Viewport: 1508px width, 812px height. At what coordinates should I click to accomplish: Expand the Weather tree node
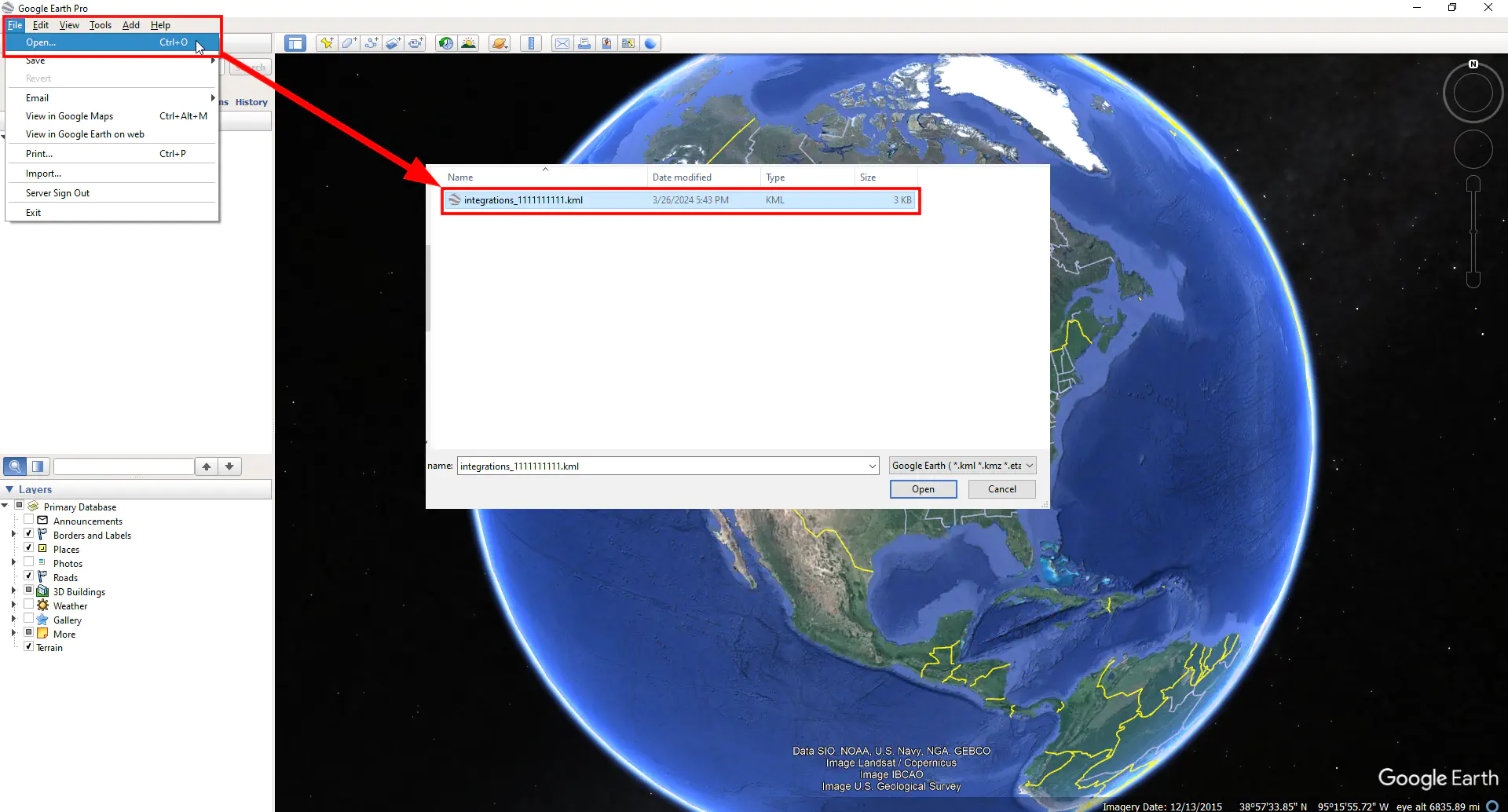click(x=13, y=605)
